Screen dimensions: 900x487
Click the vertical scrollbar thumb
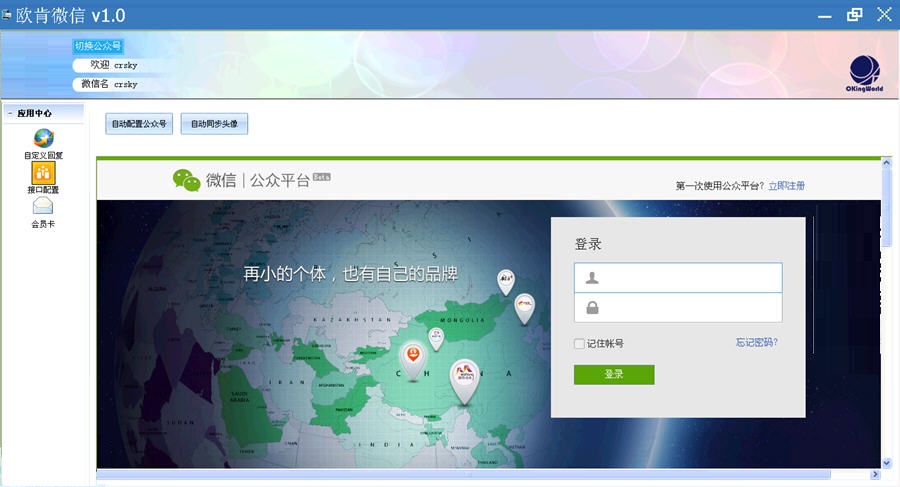(x=887, y=208)
